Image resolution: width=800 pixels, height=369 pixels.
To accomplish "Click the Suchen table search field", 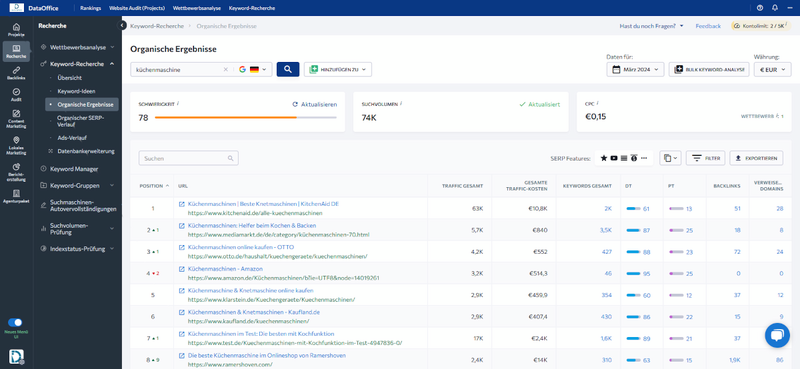I will pos(188,158).
